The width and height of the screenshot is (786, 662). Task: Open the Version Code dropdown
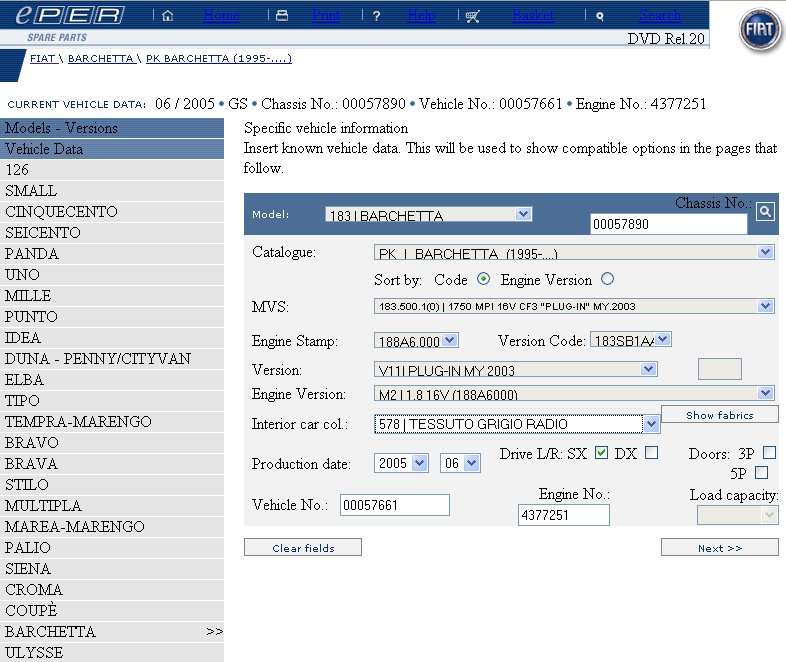(631, 340)
